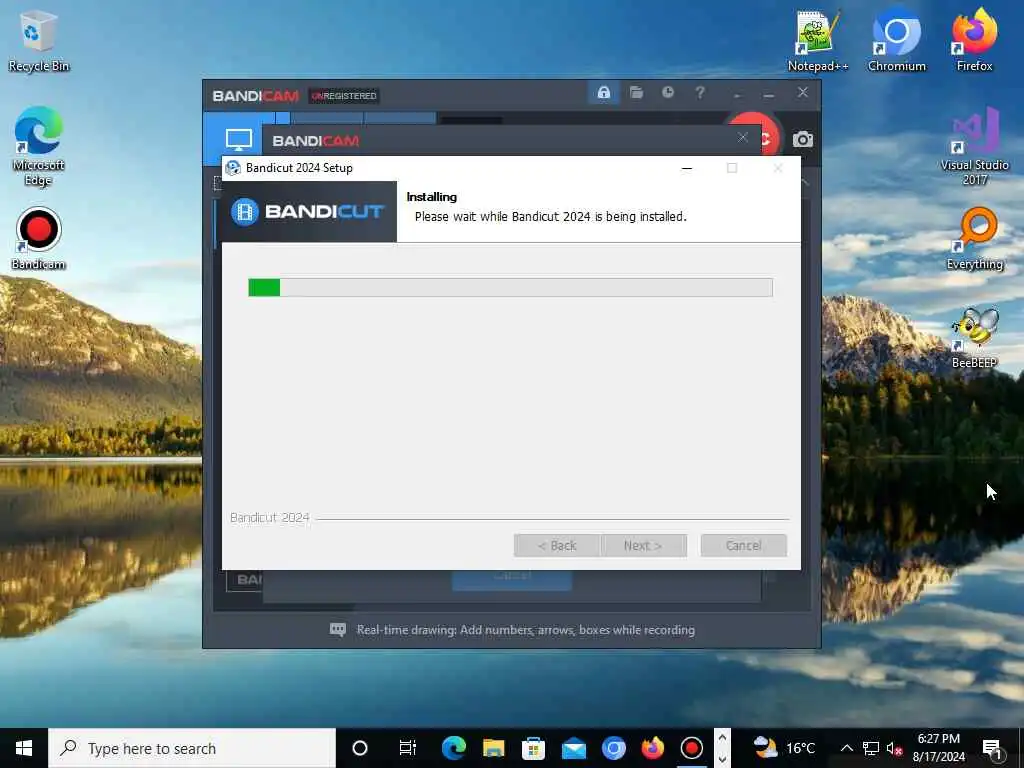Open Cortana circle icon on taskbar

pyautogui.click(x=360, y=748)
